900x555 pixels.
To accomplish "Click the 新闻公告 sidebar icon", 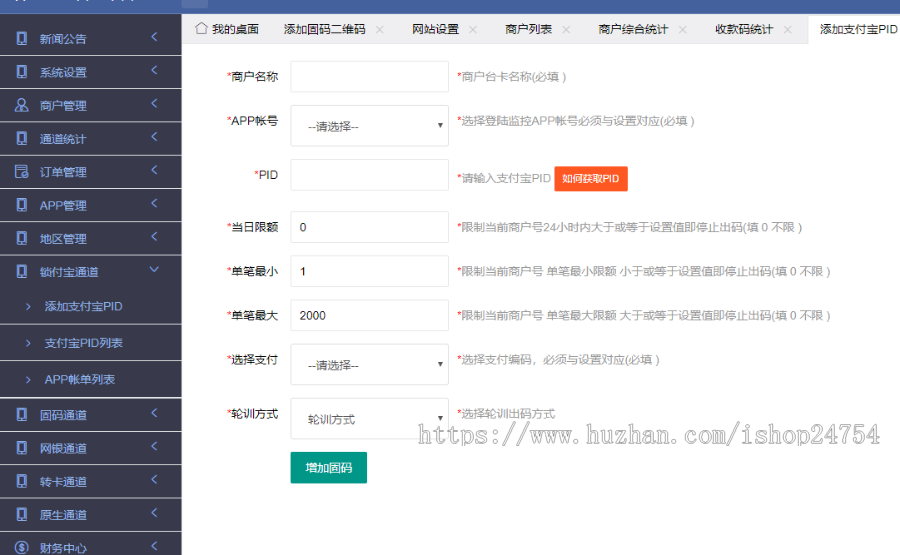I will [x=22, y=38].
